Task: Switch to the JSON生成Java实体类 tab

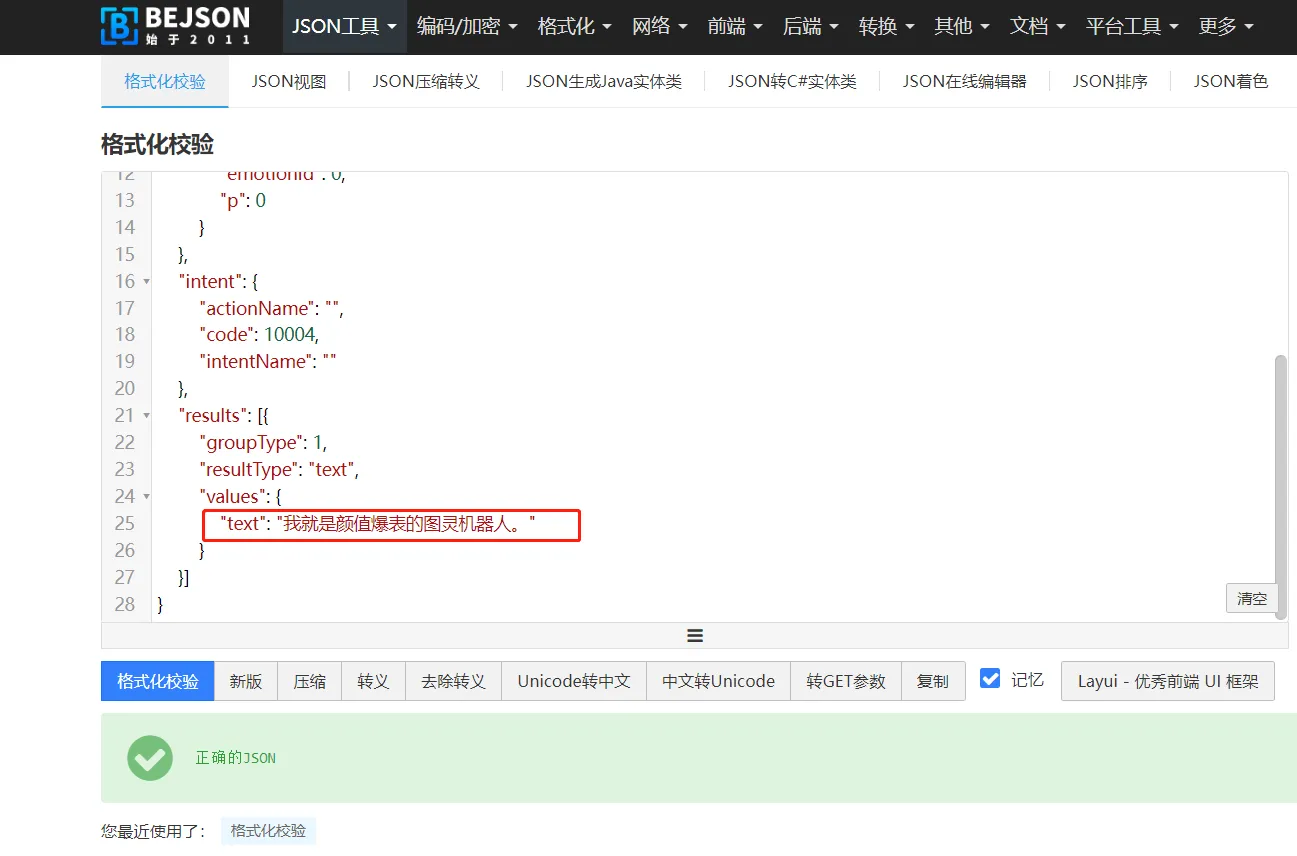Action: [x=604, y=82]
